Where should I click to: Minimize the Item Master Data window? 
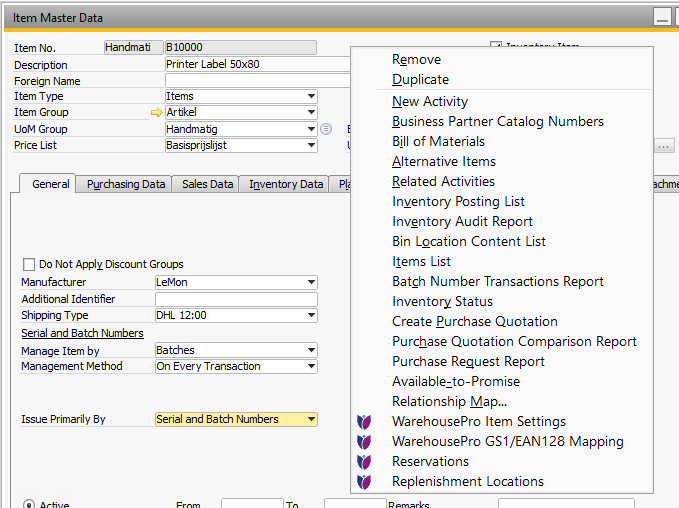point(661,18)
